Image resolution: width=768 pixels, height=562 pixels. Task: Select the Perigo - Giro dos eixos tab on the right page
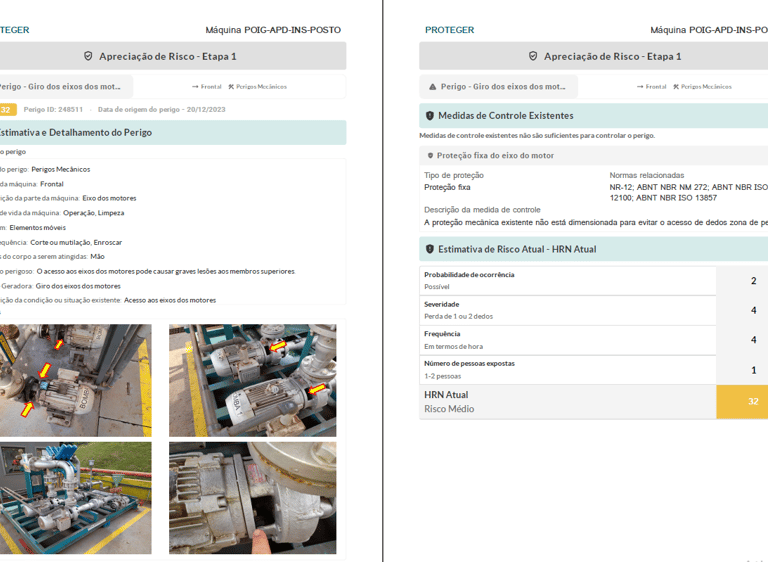pyautogui.click(x=499, y=87)
